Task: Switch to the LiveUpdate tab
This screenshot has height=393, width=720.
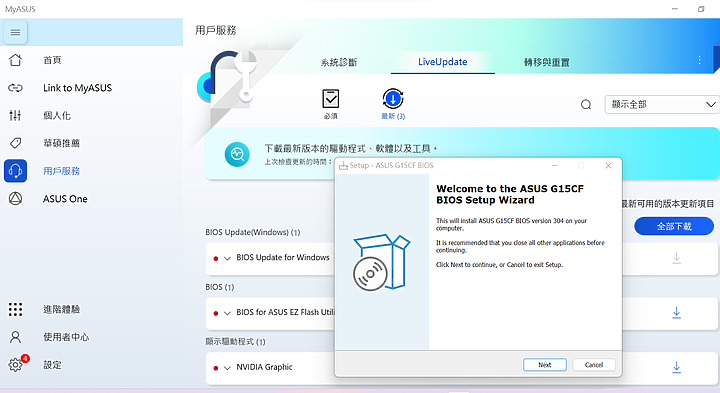Action: pyautogui.click(x=443, y=62)
